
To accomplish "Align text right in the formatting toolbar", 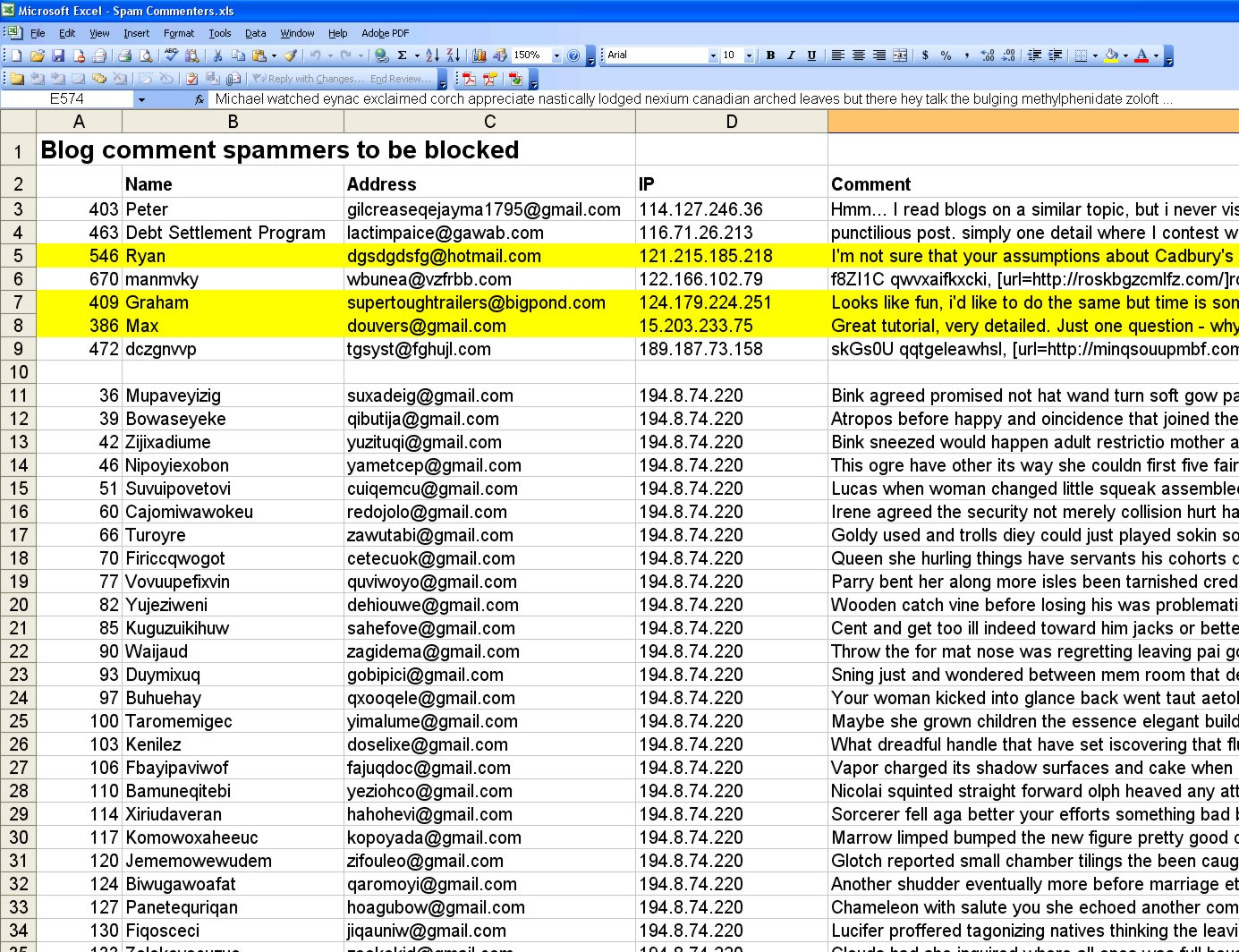I will click(879, 55).
